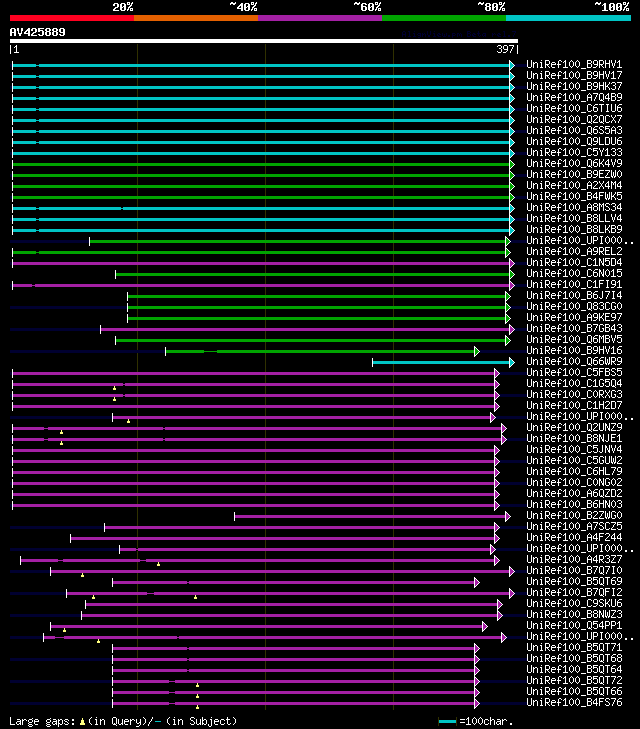This screenshot has width=640, height=729.
Task: Select the UniRef100_B2ZWG0 label
Action: coord(574,516)
